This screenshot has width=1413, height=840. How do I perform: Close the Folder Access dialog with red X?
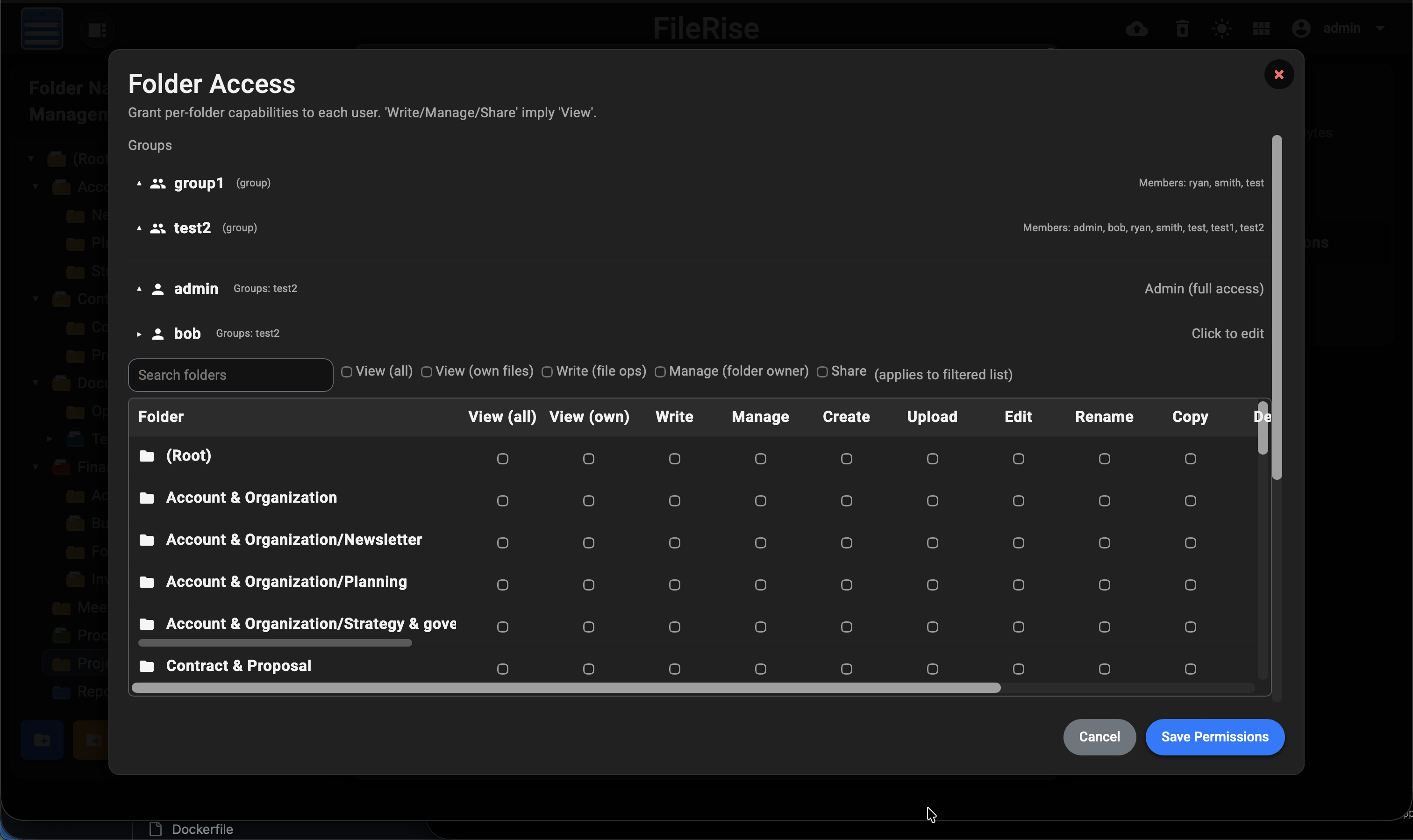click(1278, 75)
